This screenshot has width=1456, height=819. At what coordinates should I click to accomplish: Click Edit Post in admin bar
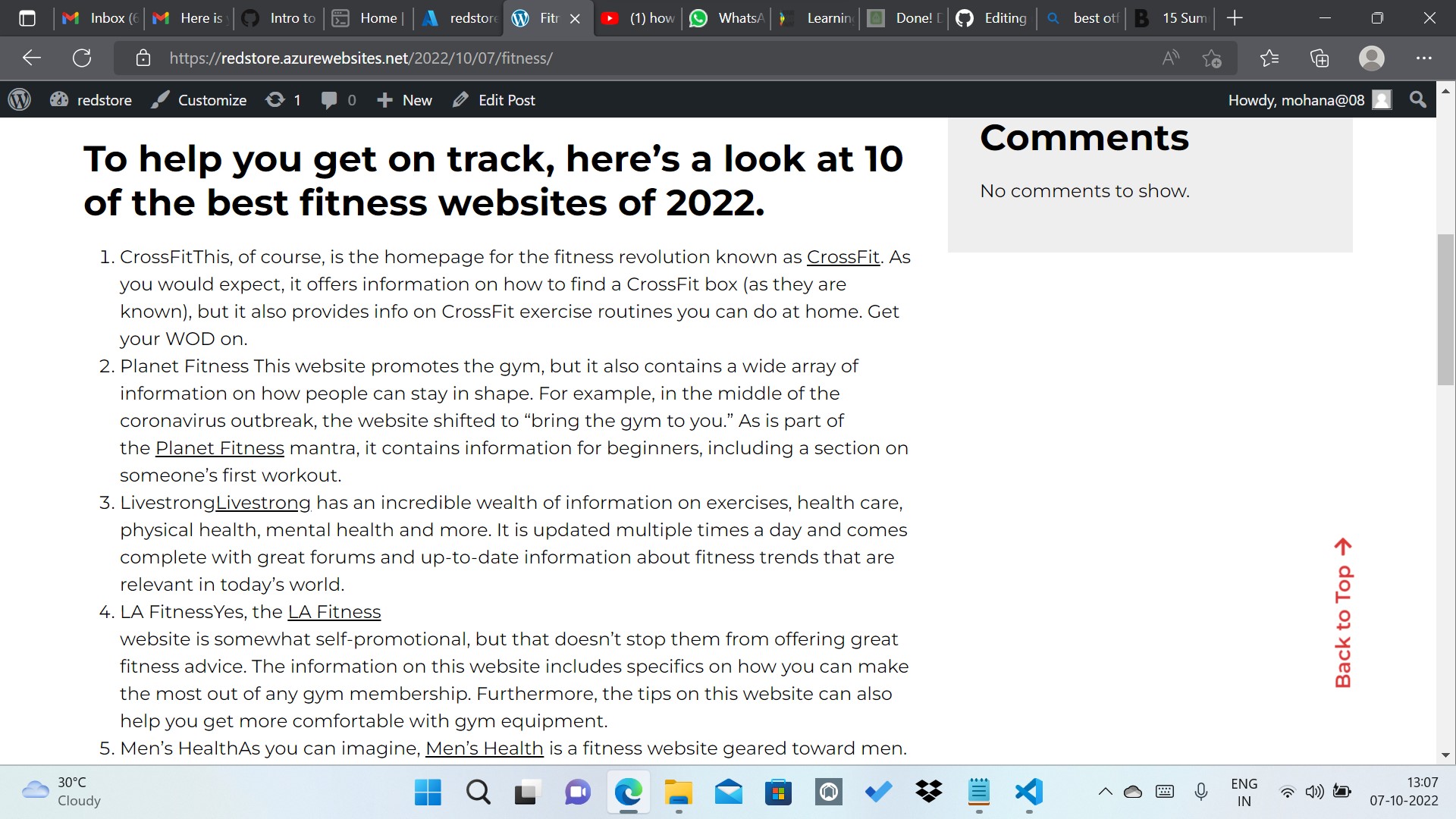494,100
